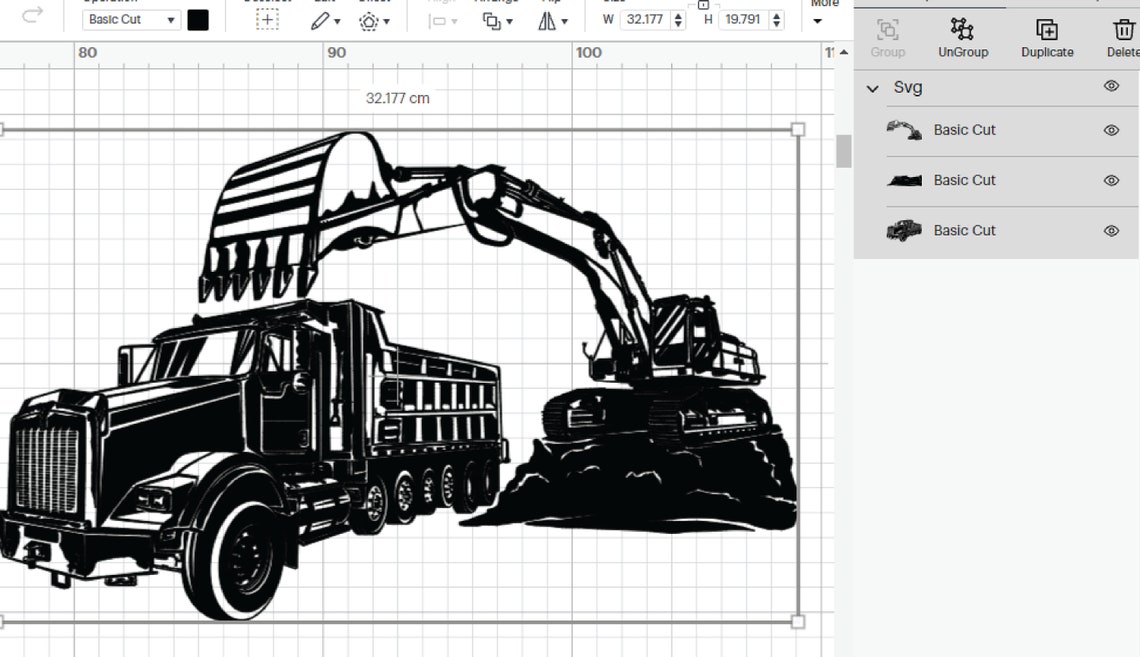1140x657 pixels.
Task: Toggle visibility of the dirt pile layer
Action: (1111, 180)
